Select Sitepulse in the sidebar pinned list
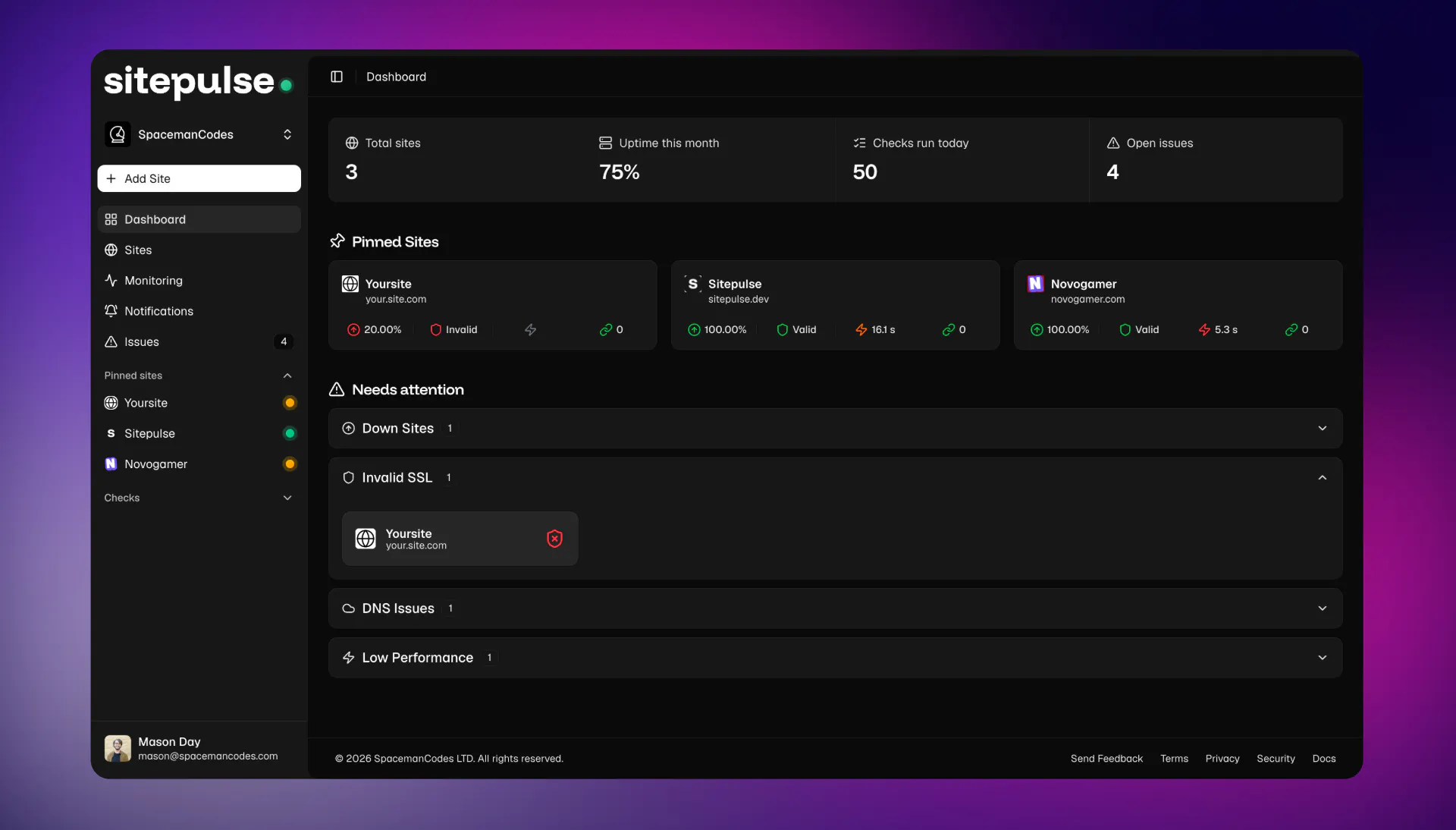The image size is (1456, 830). [x=199, y=433]
